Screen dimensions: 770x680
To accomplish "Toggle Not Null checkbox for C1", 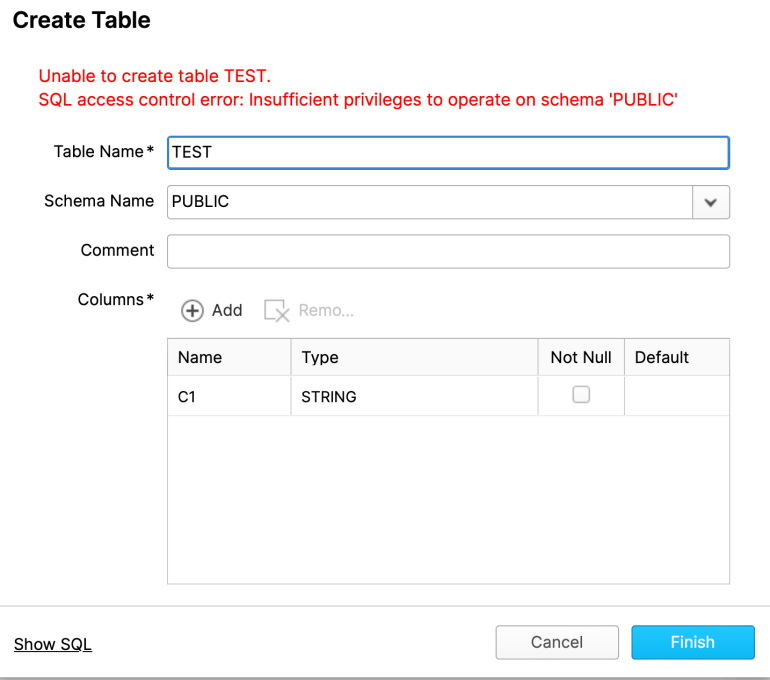I will (x=581, y=395).
